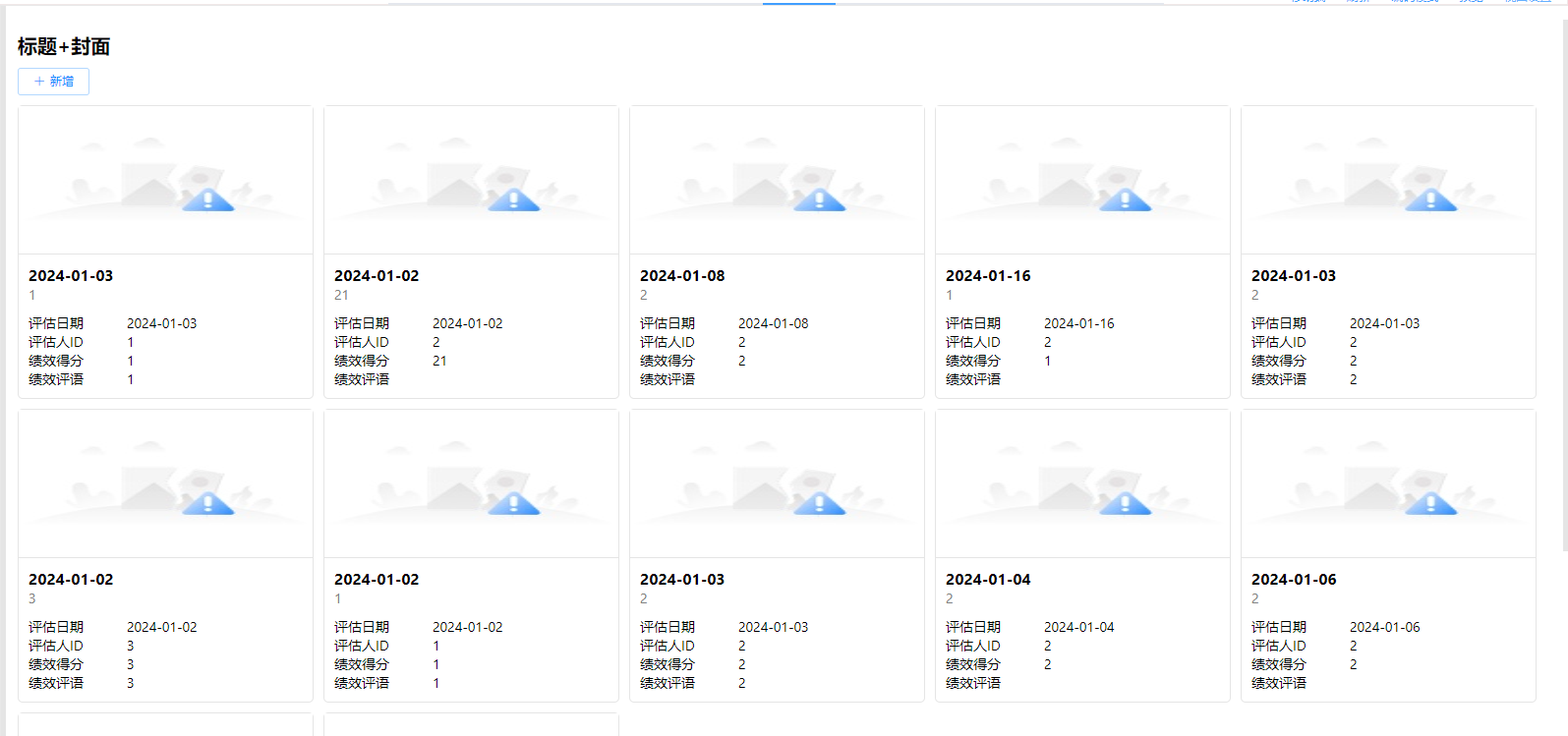
Task: Click the 评估日期 value 2024-01-08
Action: pyautogui.click(x=773, y=323)
